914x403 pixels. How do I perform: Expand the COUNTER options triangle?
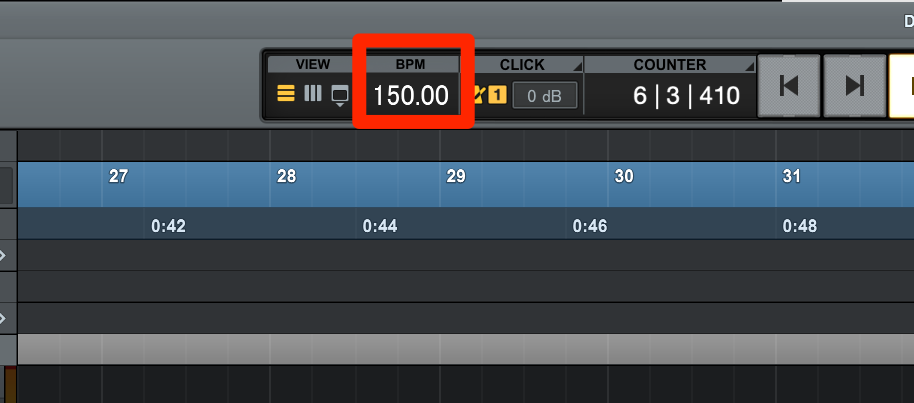coord(750,67)
